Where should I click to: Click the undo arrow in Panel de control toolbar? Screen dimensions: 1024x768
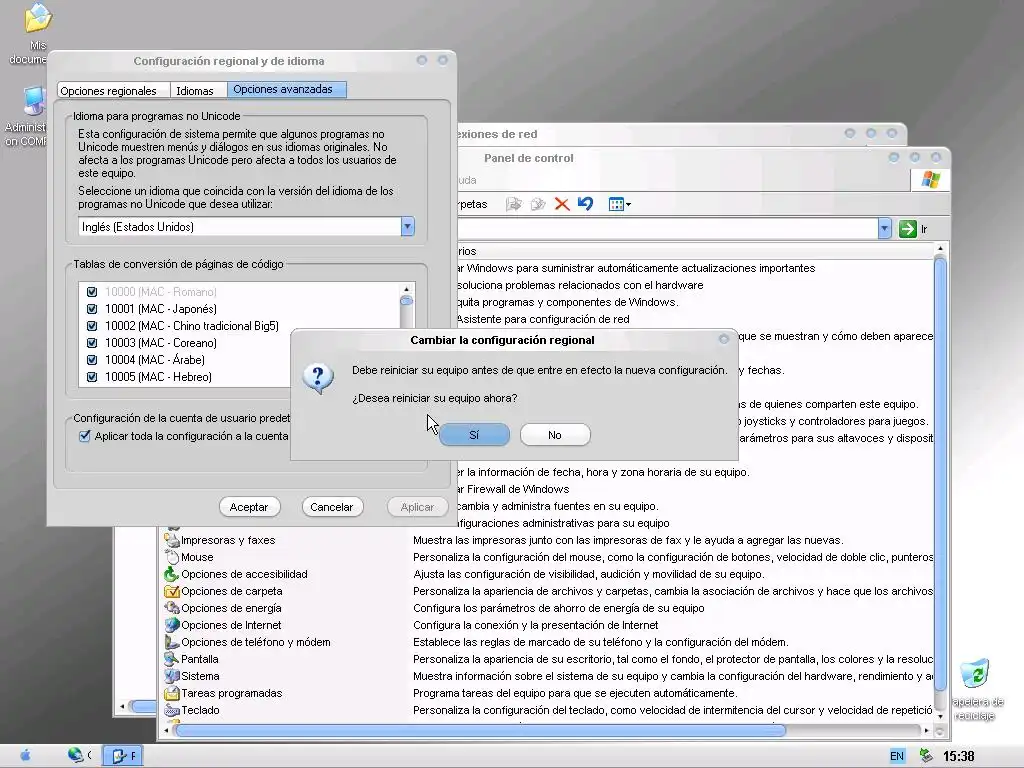click(x=586, y=204)
